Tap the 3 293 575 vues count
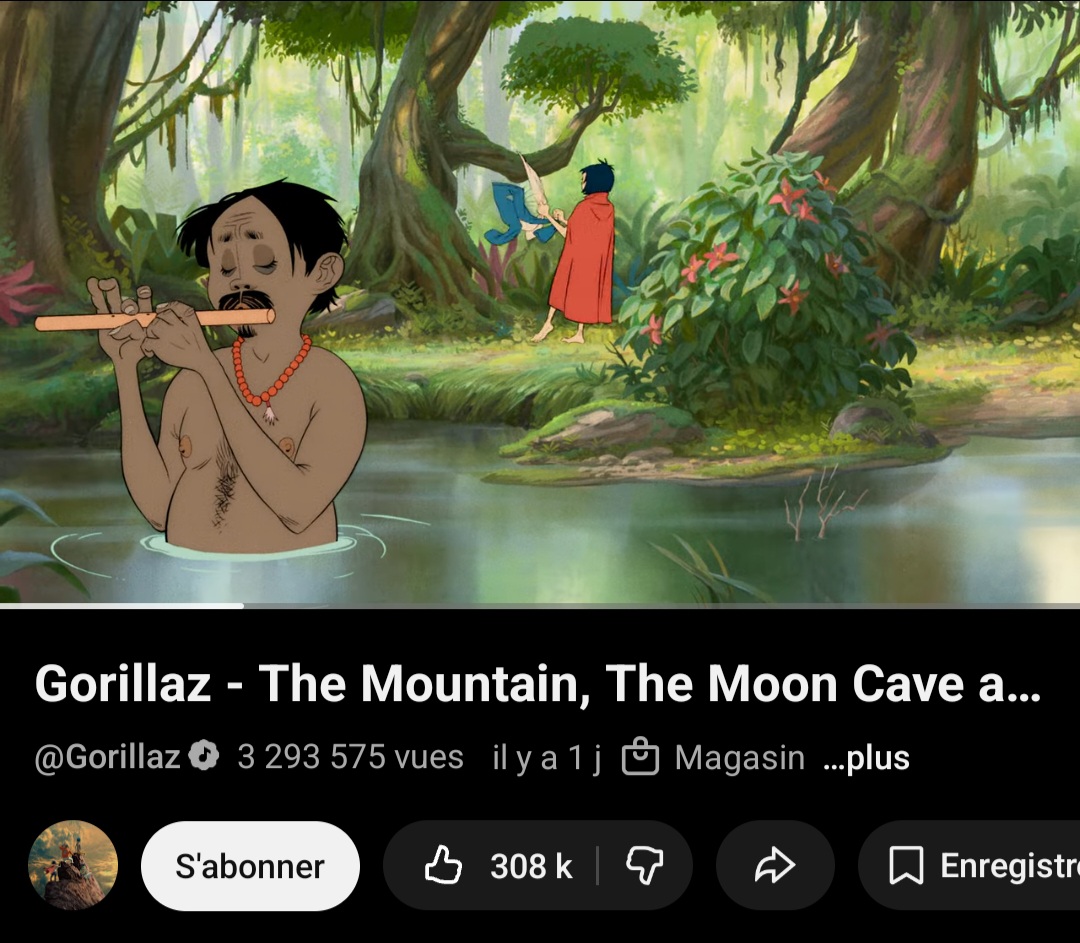Viewport: 1080px width, 943px height. [x=351, y=757]
